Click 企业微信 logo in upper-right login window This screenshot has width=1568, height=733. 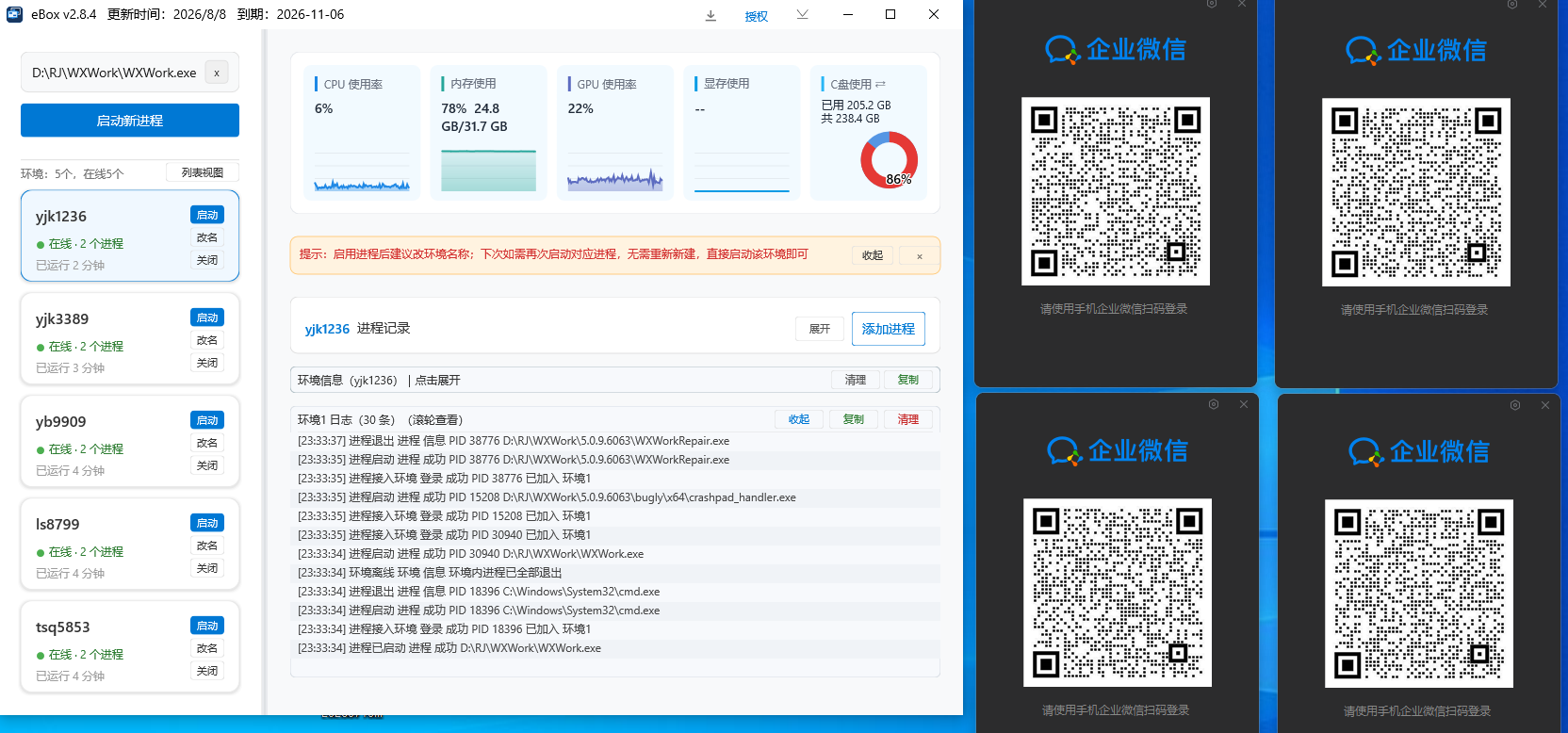(1416, 50)
